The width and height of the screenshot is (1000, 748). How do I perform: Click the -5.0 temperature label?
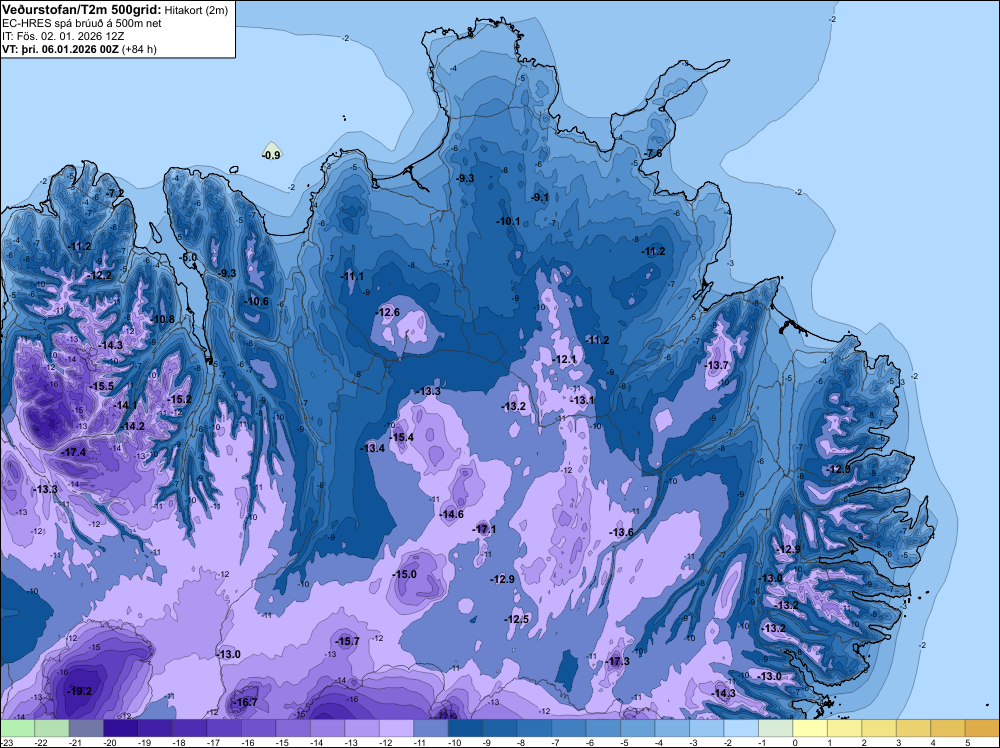(188, 258)
